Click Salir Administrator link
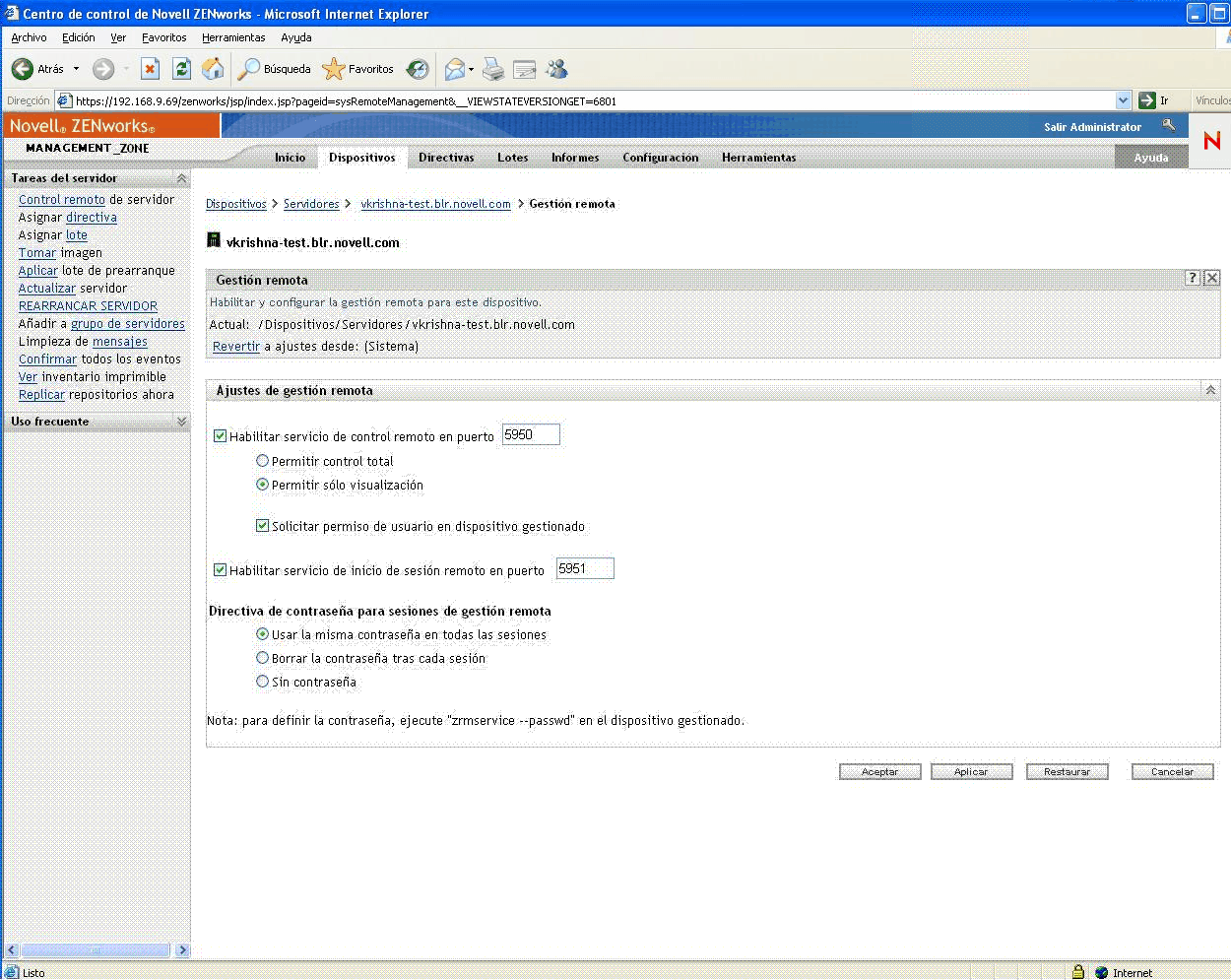The height and width of the screenshot is (980, 1231). tap(1092, 127)
